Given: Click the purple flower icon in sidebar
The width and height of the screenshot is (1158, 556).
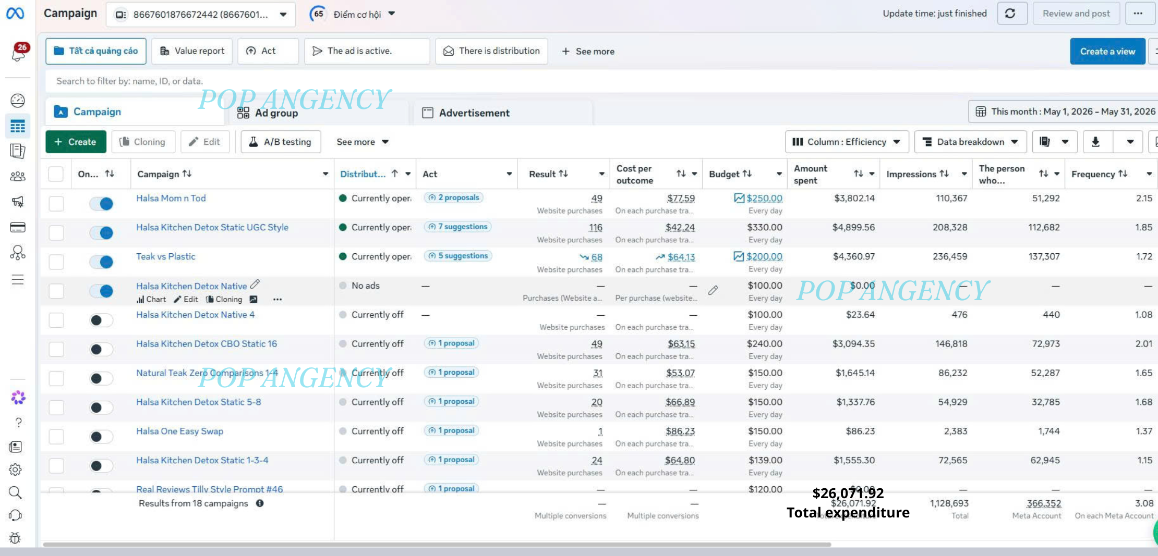Looking at the screenshot, I should pyautogui.click(x=18, y=397).
